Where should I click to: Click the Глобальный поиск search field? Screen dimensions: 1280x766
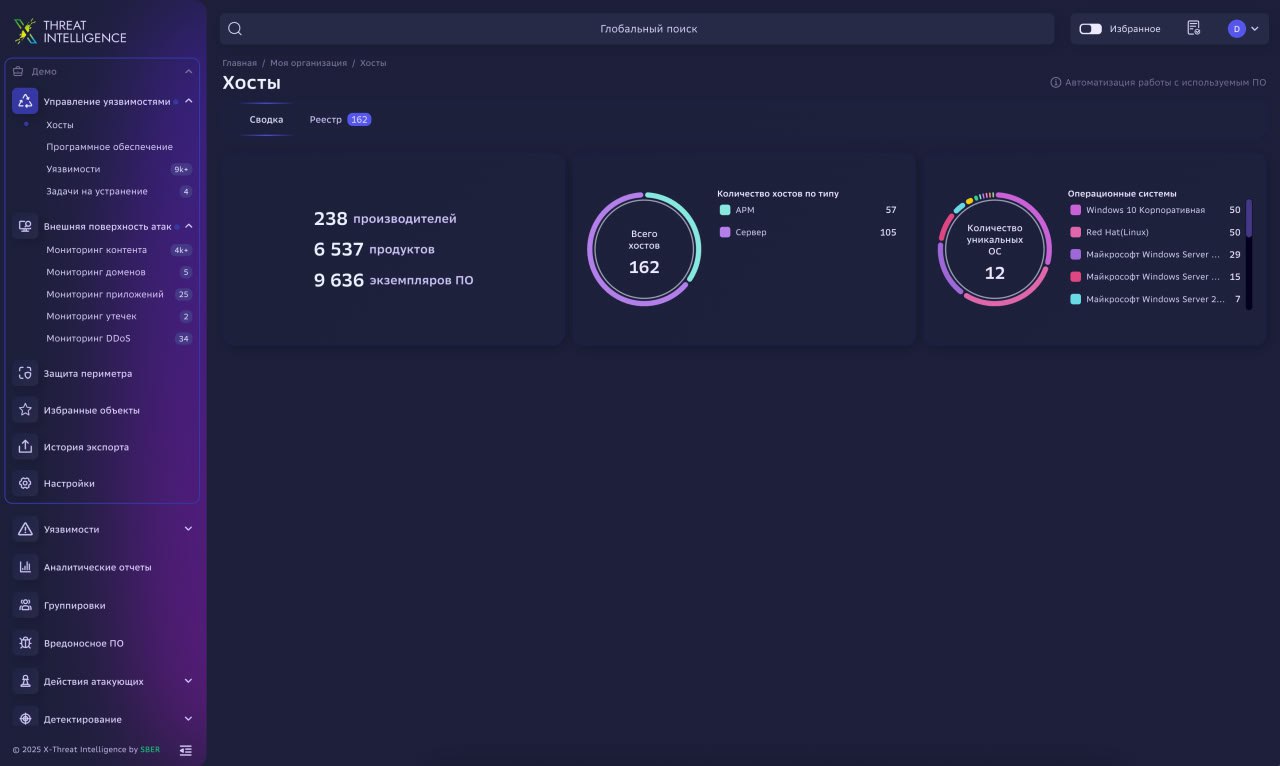(x=648, y=29)
